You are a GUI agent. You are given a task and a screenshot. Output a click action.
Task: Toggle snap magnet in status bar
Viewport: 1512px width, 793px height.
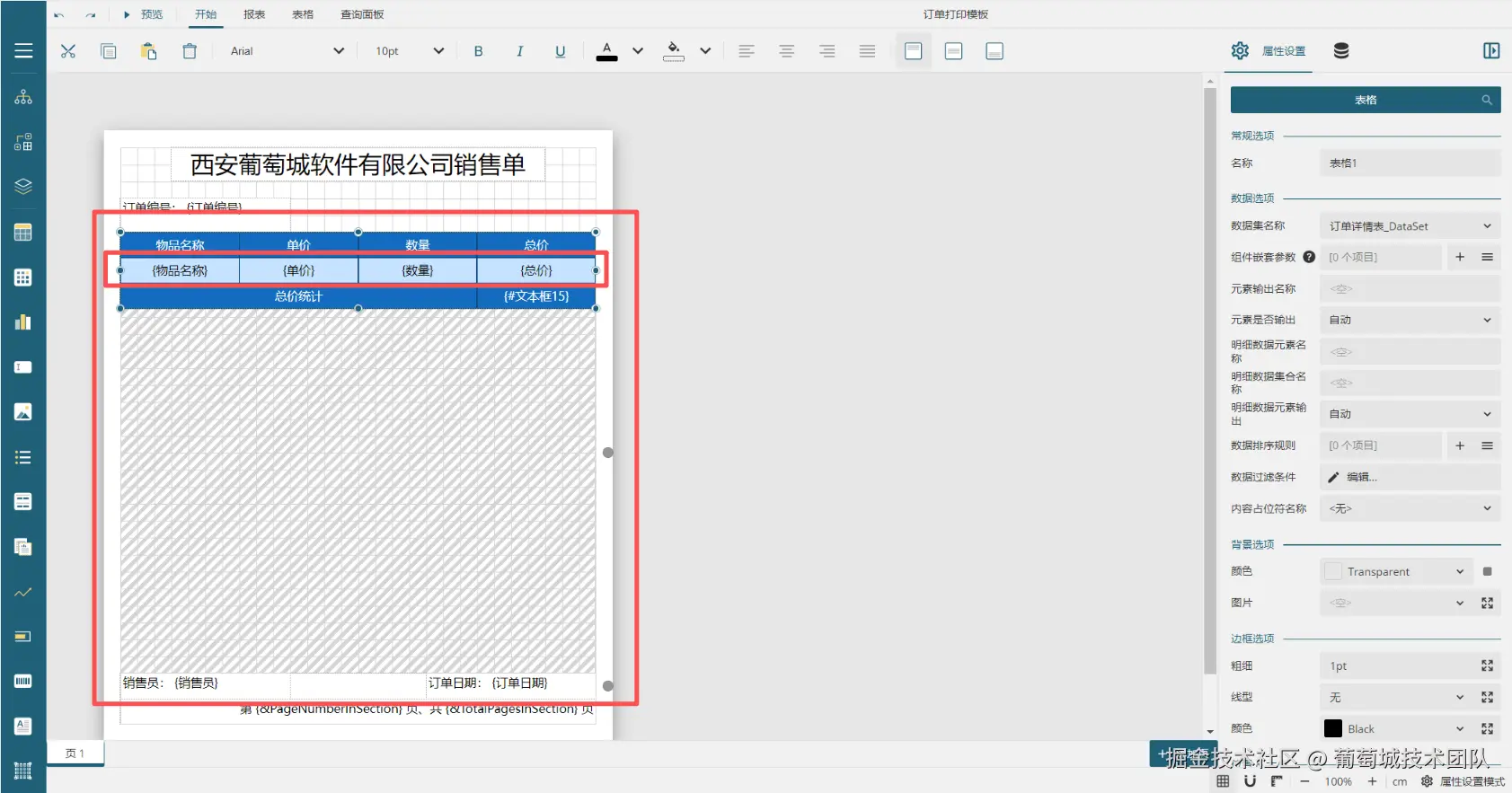pos(1250,781)
